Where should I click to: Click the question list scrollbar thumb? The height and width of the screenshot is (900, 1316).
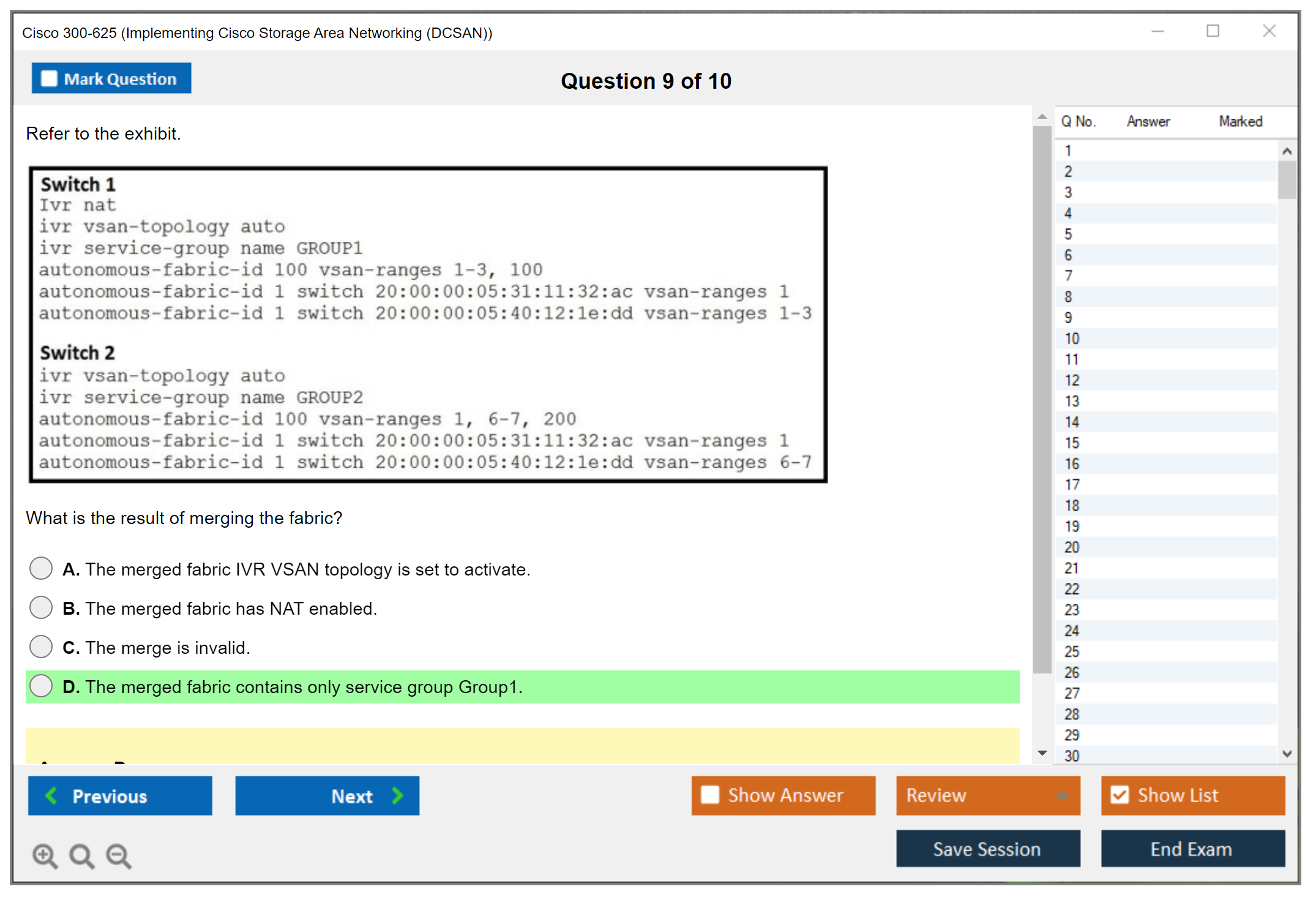pos(1287,179)
